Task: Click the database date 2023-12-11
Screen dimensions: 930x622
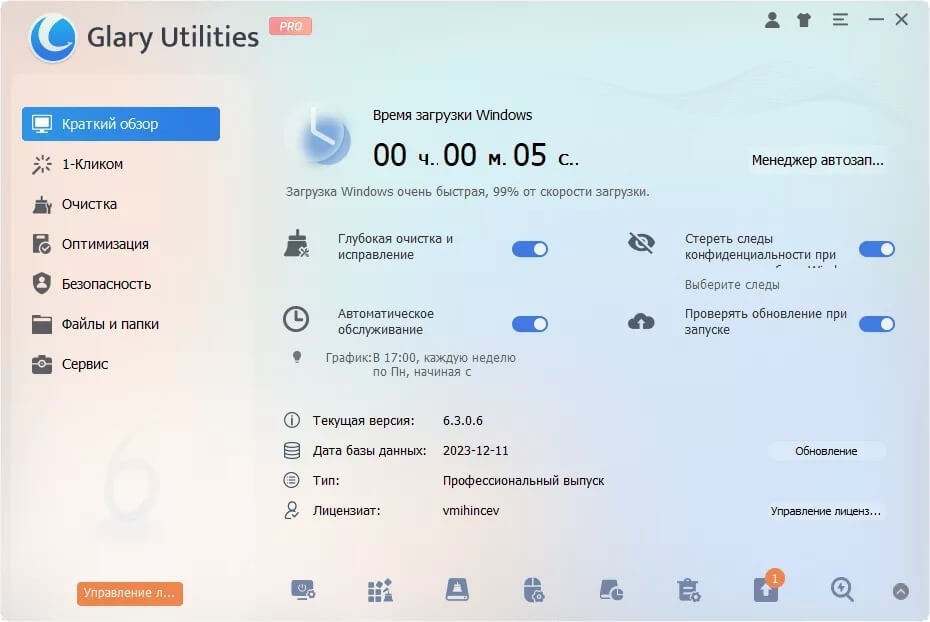Action: (476, 451)
